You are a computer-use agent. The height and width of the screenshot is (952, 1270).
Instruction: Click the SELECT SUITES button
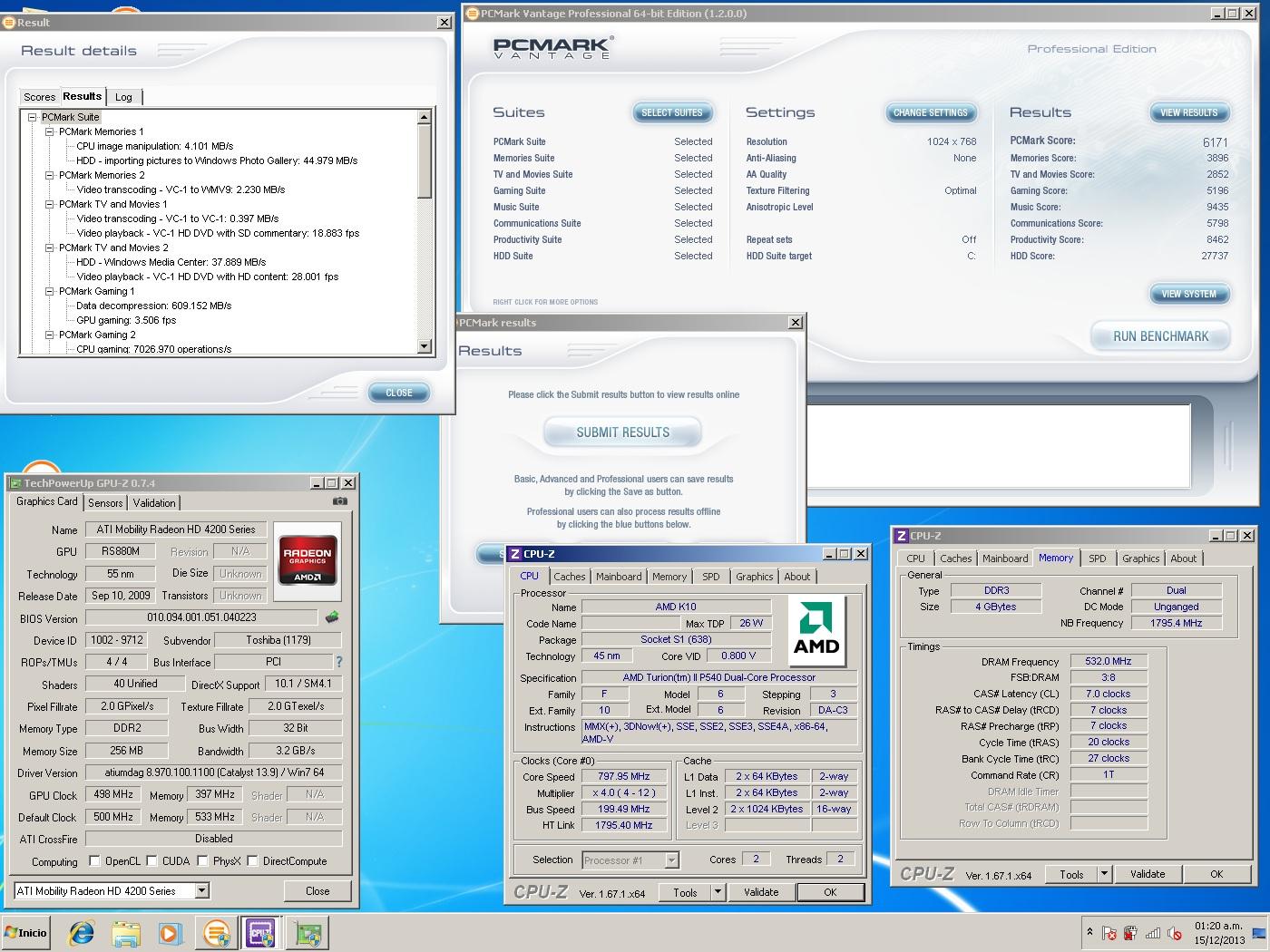[x=672, y=112]
